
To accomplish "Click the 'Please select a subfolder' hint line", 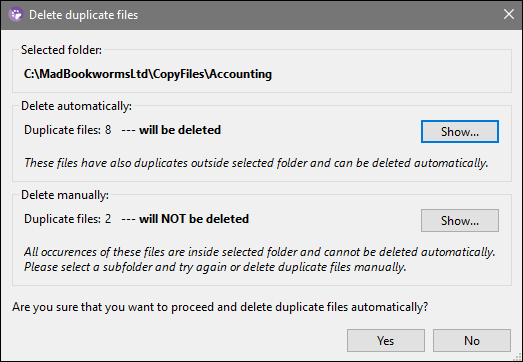I will [x=215, y=267].
